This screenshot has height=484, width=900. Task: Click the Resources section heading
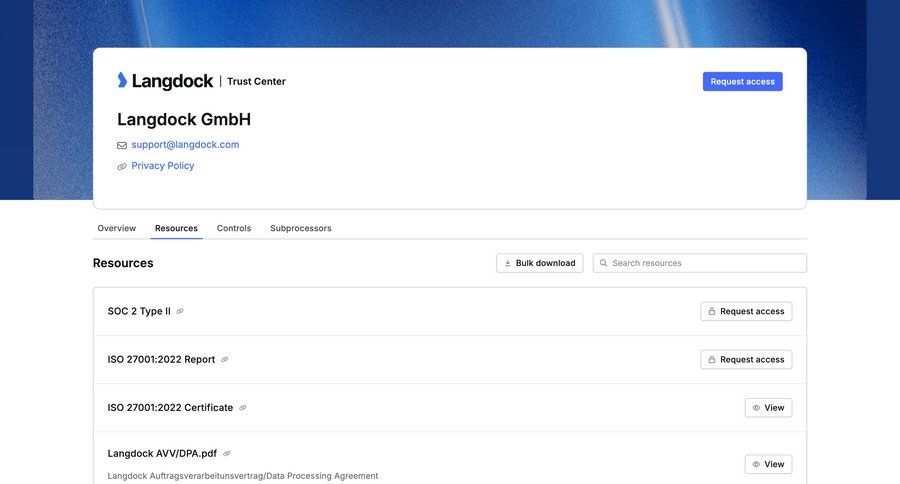point(123,263)
